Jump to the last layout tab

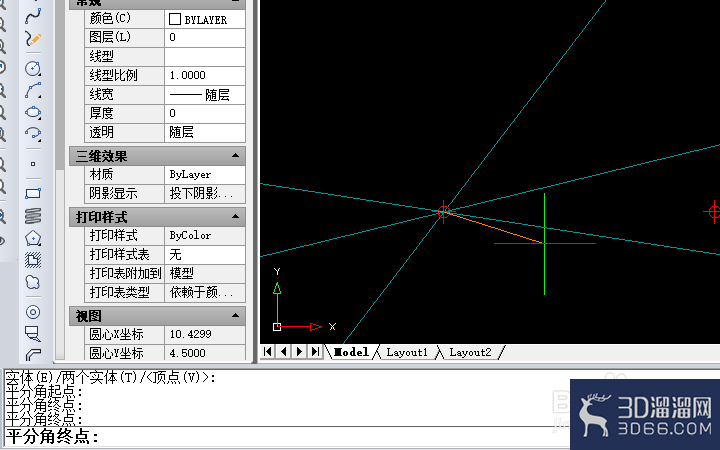pyautogui.click(x=315, y=352)
